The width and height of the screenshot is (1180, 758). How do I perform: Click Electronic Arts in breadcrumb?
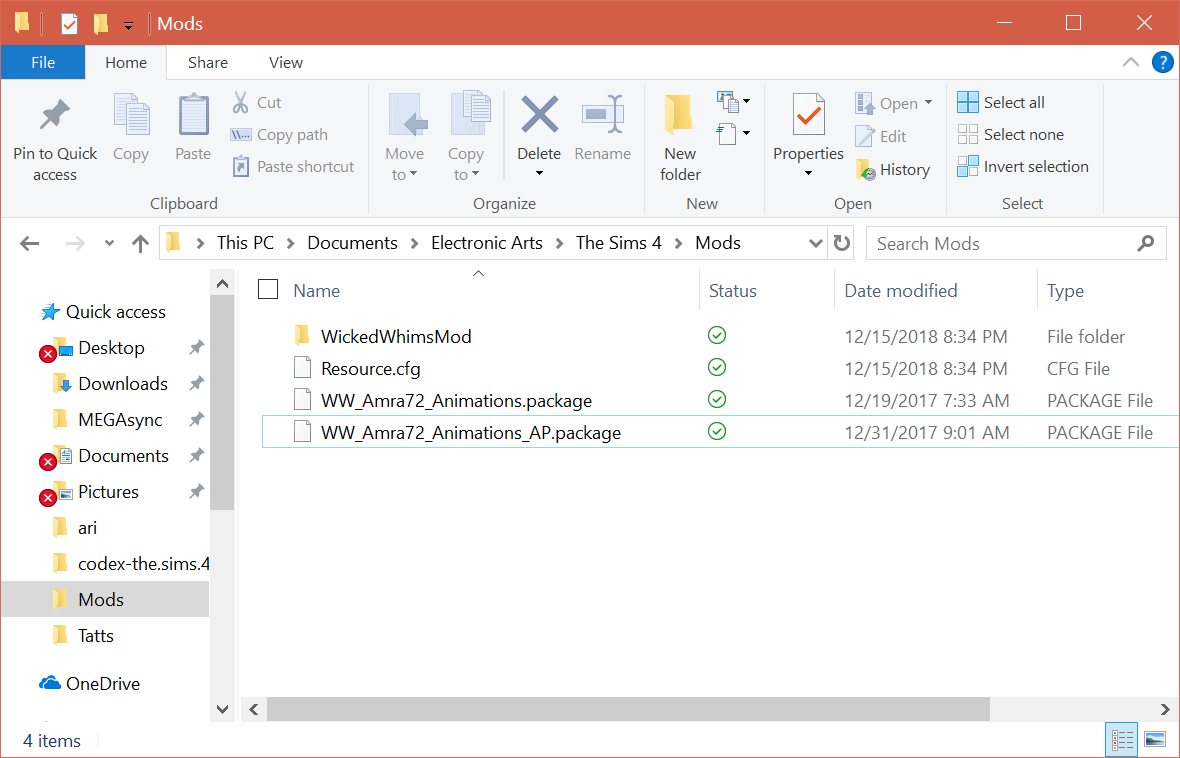486,243
